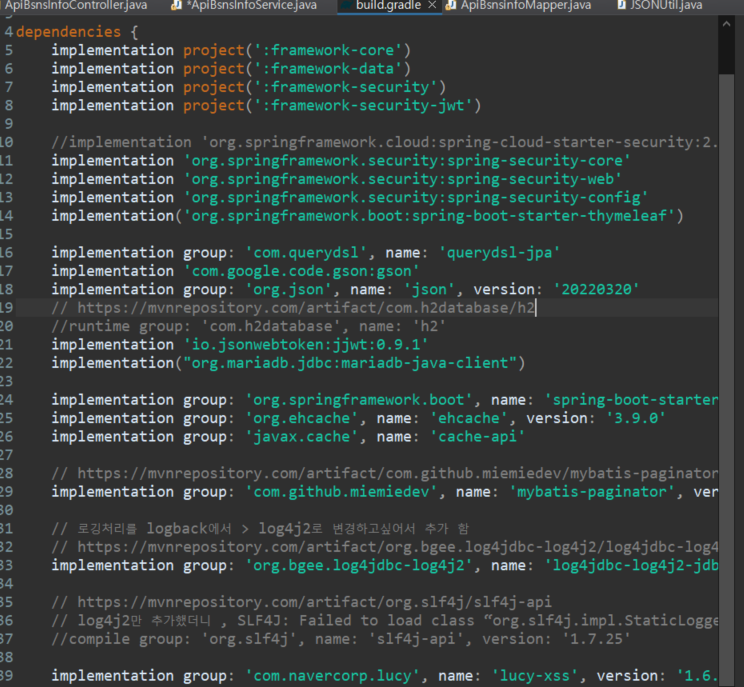Click the 'SLF4J: Failed to load class' comment
Image resolution: width=744 pixels, height=687 pixels.
point(384,621)
